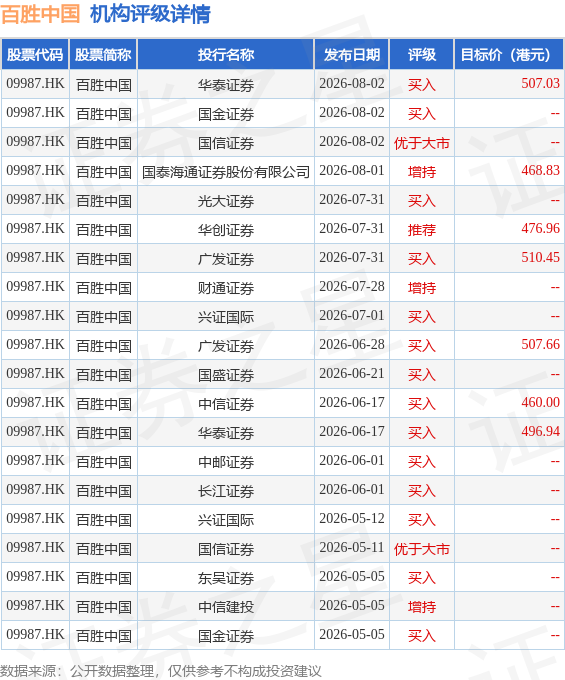Click the 优于大市 rating dated 2026-05-11
This screenshot has height=680, width=565.
(x=421, y=549)
